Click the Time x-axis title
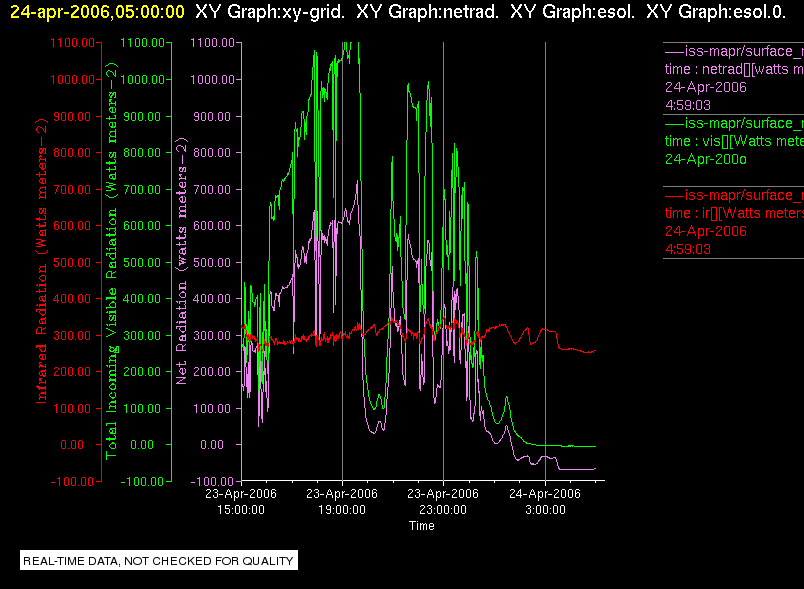 coord(421,526)
